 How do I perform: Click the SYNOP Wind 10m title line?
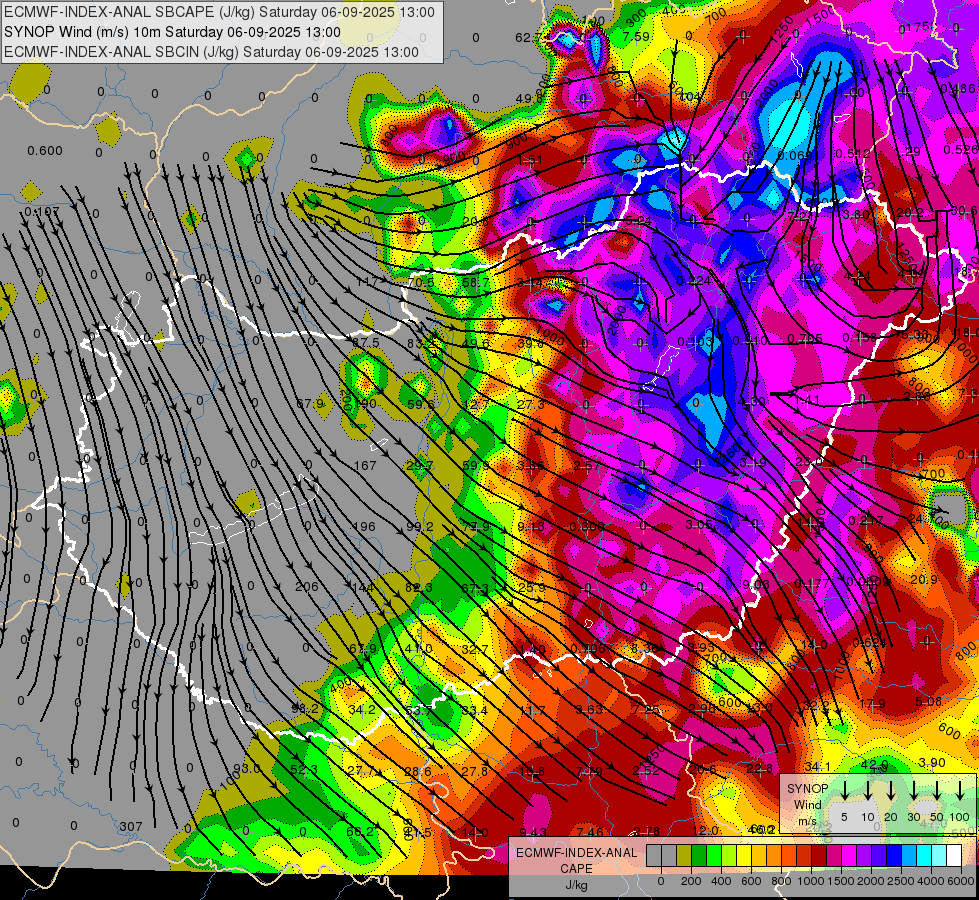point(172,32)
